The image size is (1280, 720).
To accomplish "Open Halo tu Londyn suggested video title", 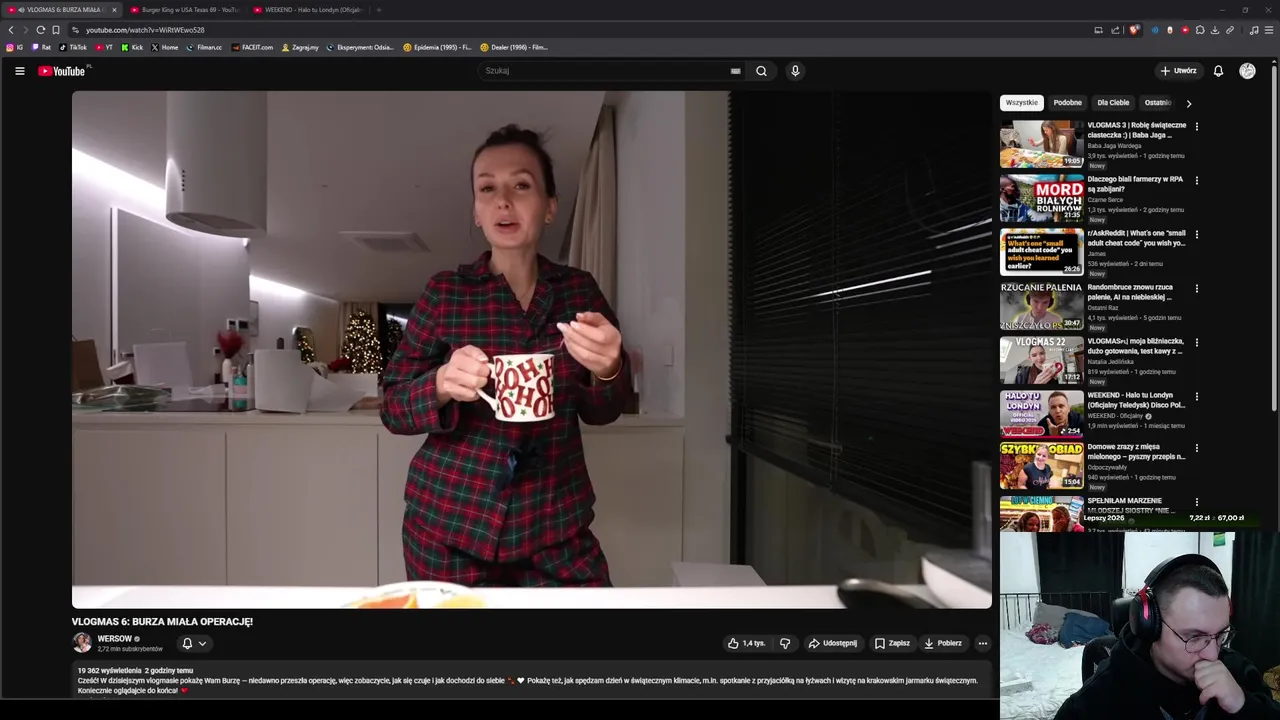I will 1136,400.
